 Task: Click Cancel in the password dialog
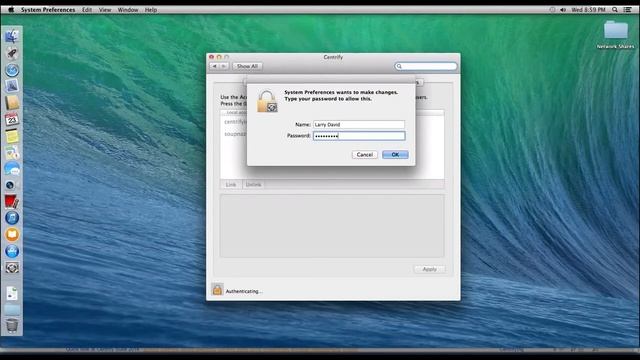[x=364, y=155]
